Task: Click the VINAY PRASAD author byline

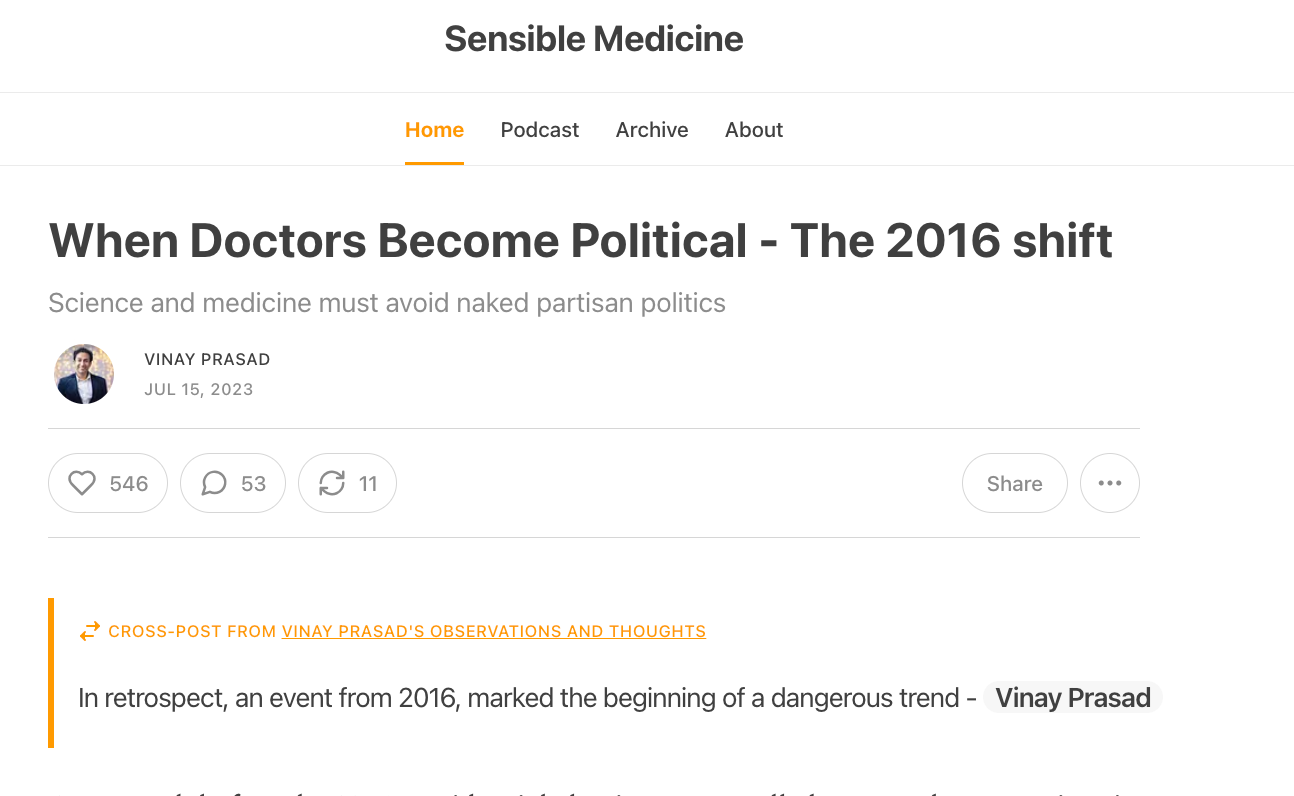Action: (x=207, y=359)
